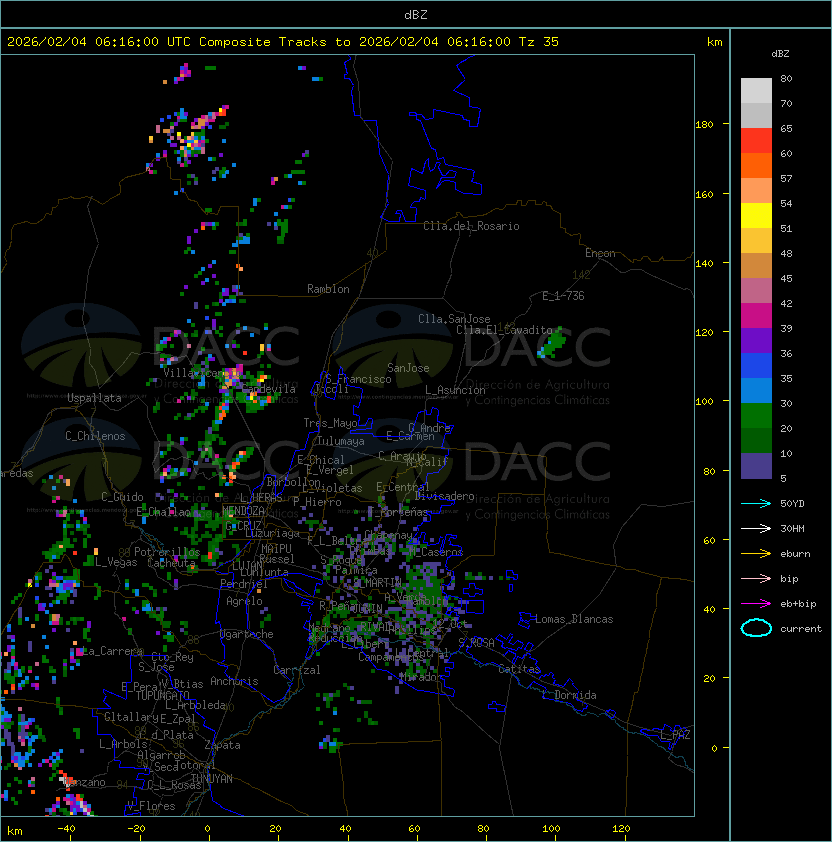Click the magenta eb+bip arrow legend
The width and height of the screenshot is (832, 842).
click(x=756, y=604)
